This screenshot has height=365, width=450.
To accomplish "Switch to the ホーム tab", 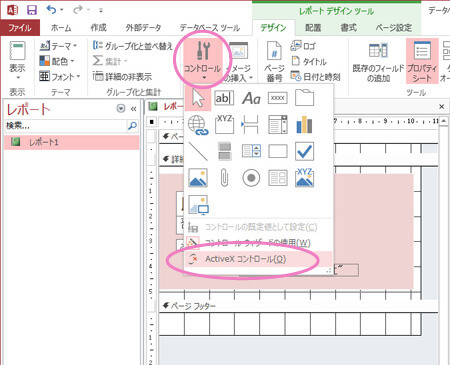I will click(x=61, y=28).
